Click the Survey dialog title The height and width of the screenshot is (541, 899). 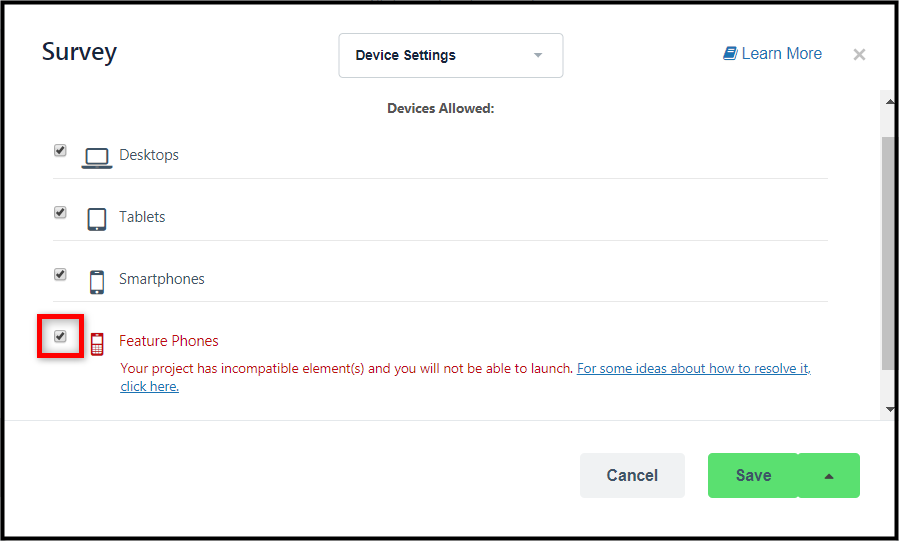tap(79, 52)
